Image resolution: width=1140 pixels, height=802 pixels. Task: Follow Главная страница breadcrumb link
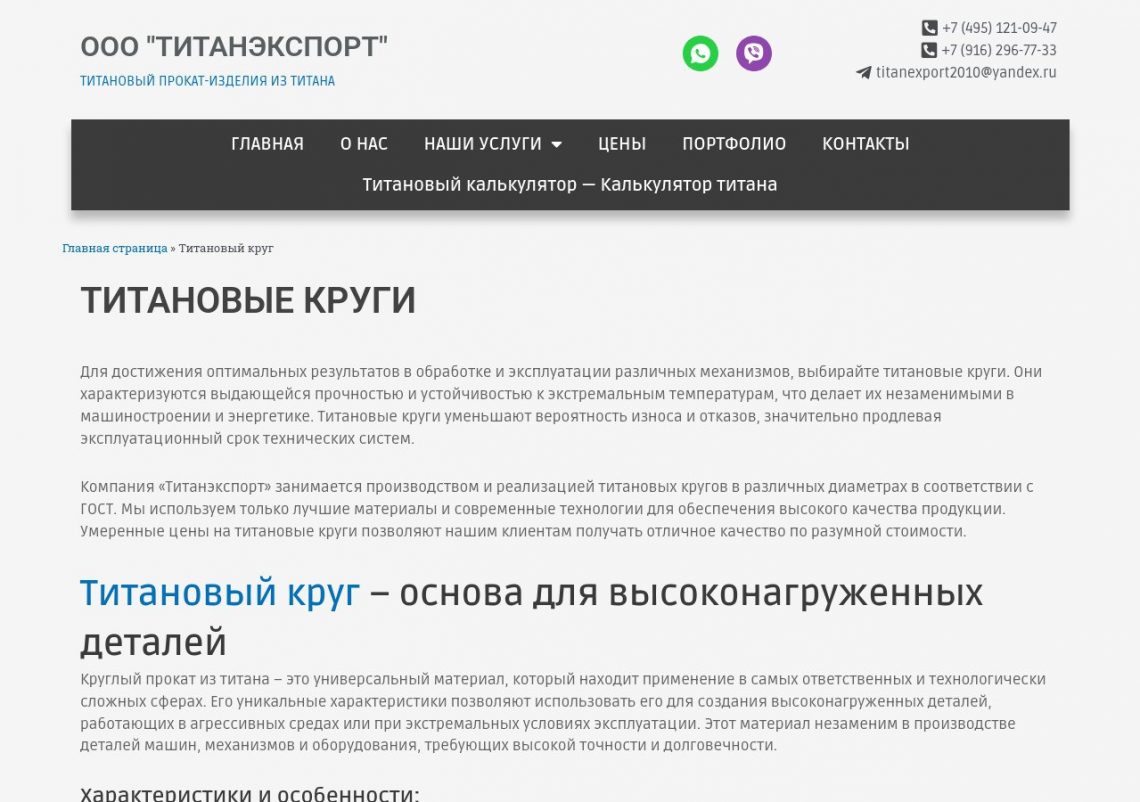[114, 248]
